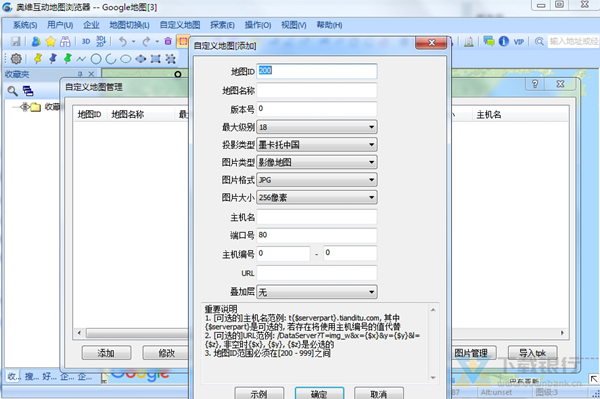Toggle the 3D/2D switch icon
The image size is (600, 399).
[101, 41]
